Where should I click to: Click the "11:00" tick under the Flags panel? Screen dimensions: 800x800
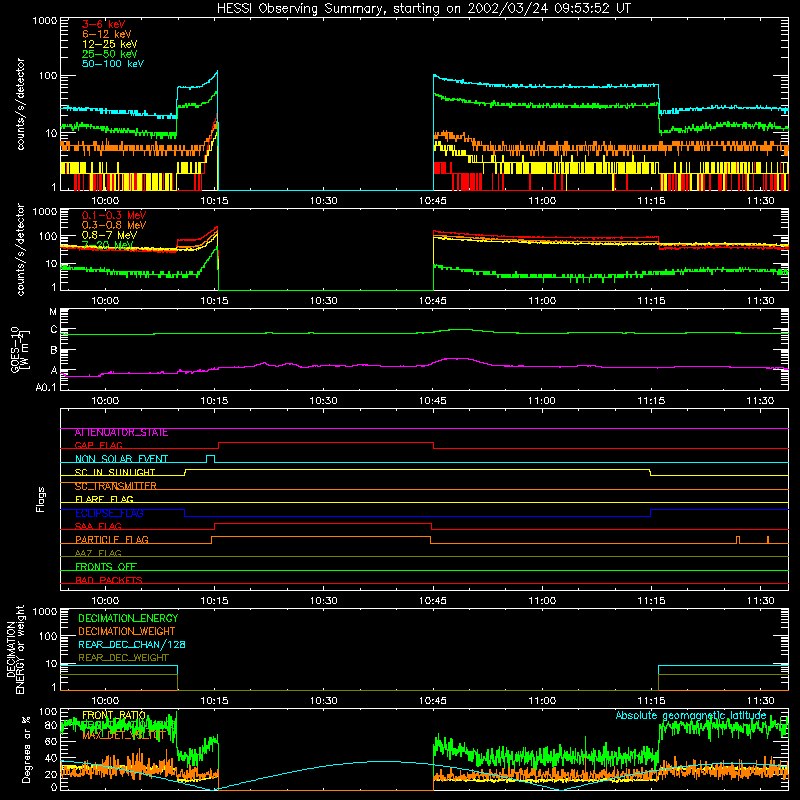542,601
